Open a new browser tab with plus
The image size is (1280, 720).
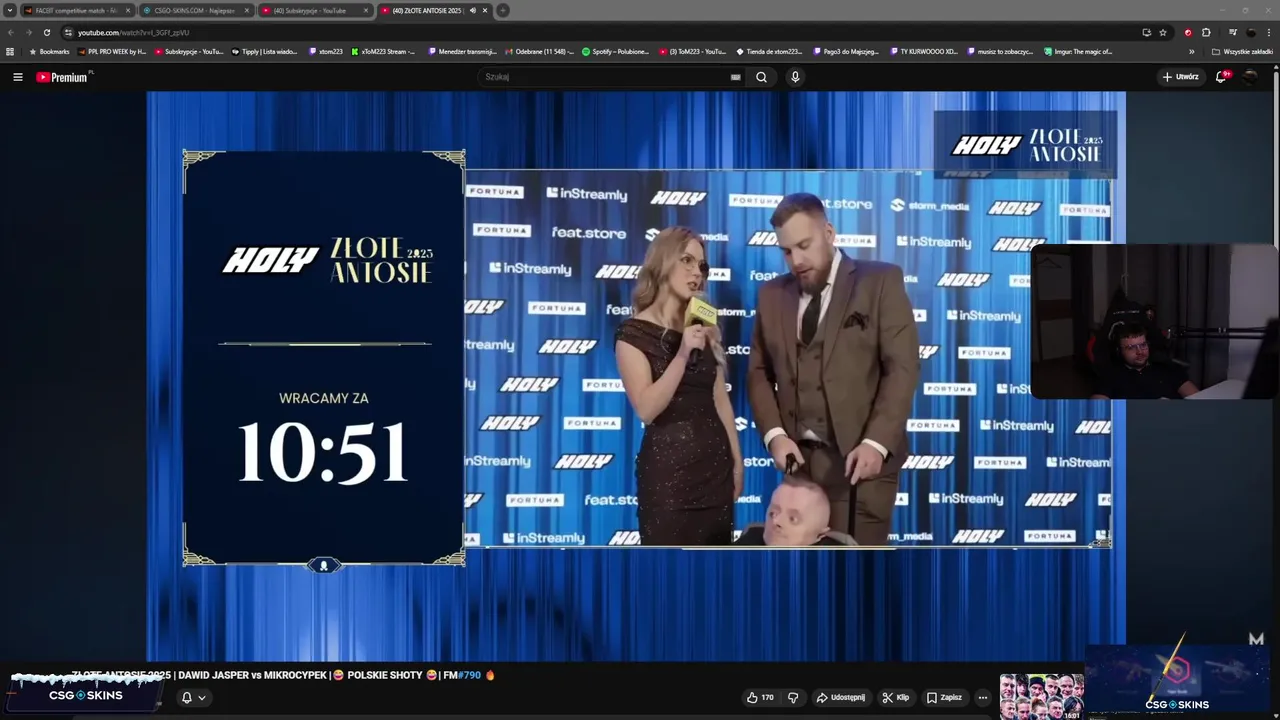pos(503,10)
